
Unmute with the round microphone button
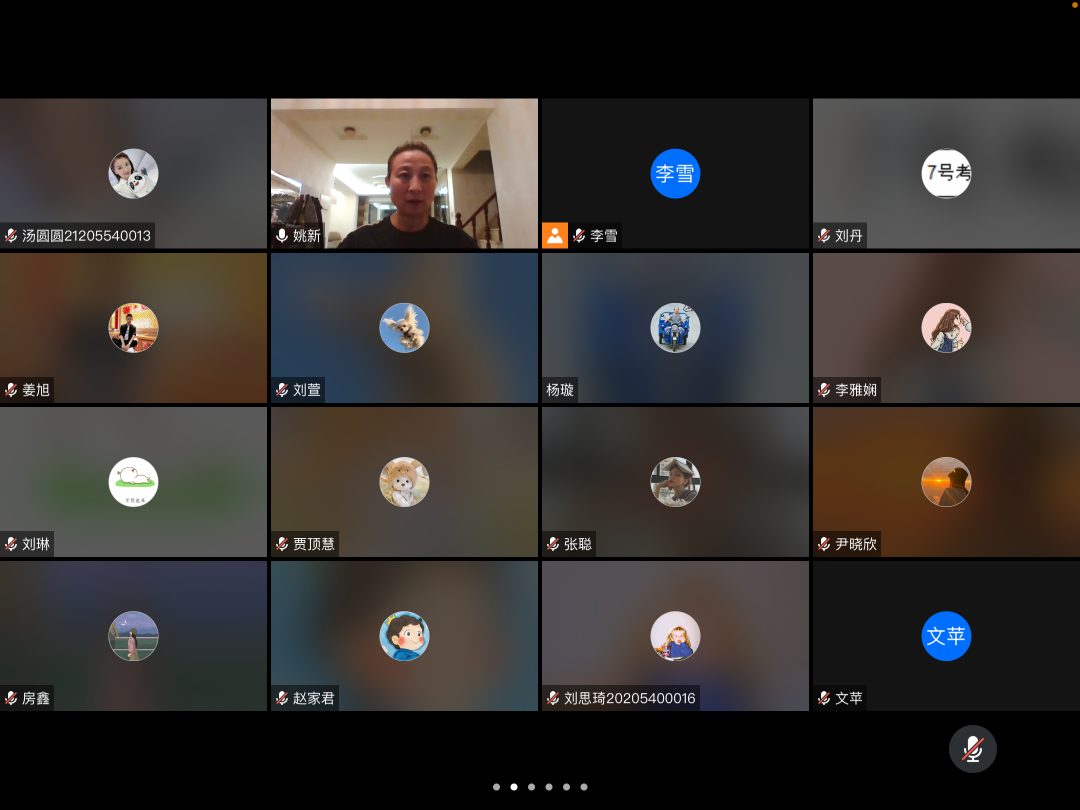pyautogui.click(x=972, y=749)
